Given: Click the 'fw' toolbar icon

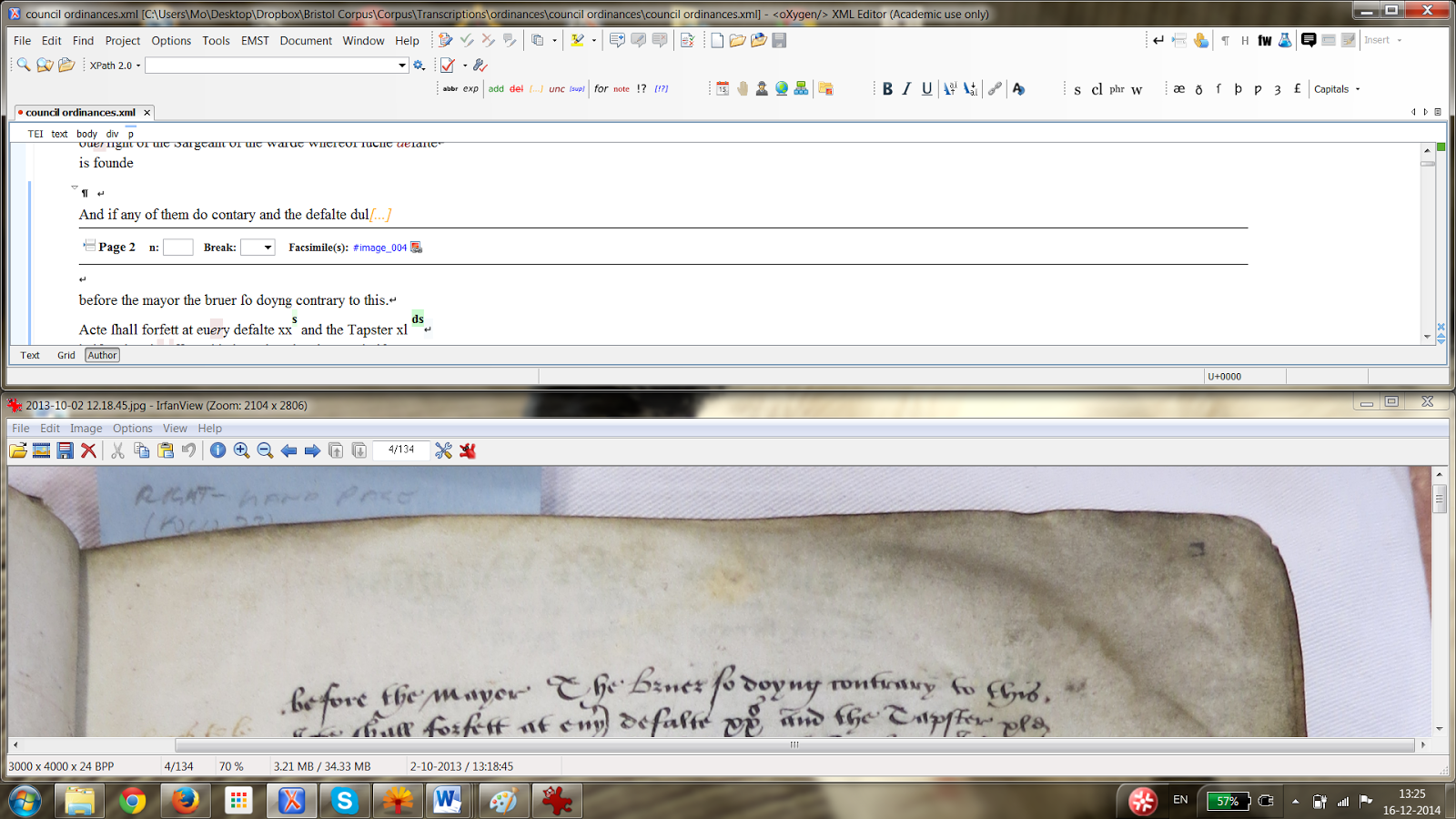Looking at the screenshot, I should (x=1265, y=40).
